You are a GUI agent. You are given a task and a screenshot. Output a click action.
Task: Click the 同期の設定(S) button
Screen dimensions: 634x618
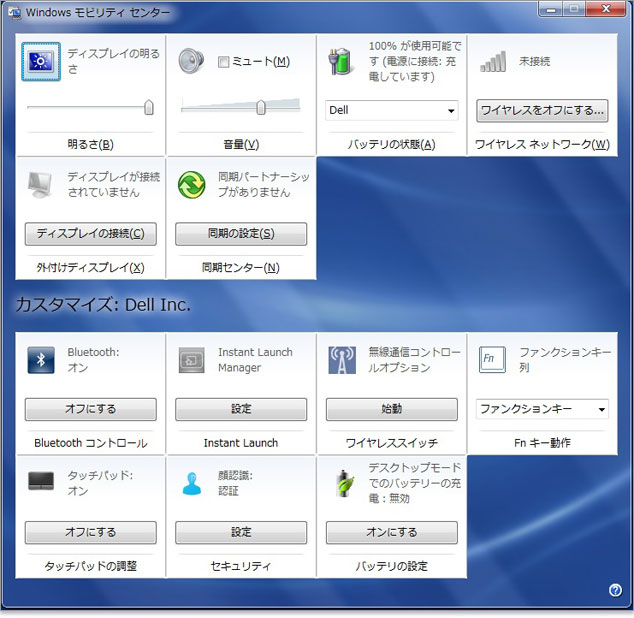point(241,233)
